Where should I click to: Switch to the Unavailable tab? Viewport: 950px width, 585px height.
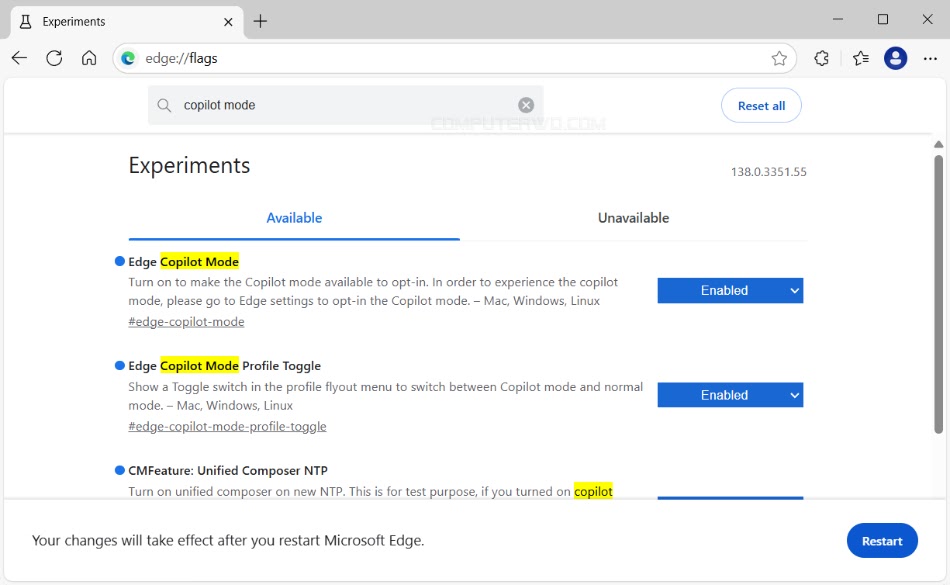pos(633,218)
